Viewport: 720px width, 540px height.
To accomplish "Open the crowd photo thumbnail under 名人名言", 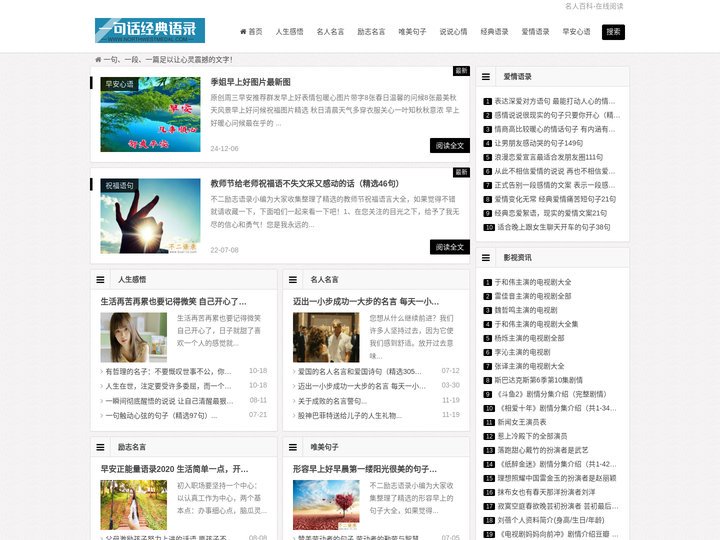I will tap(326, 338).
